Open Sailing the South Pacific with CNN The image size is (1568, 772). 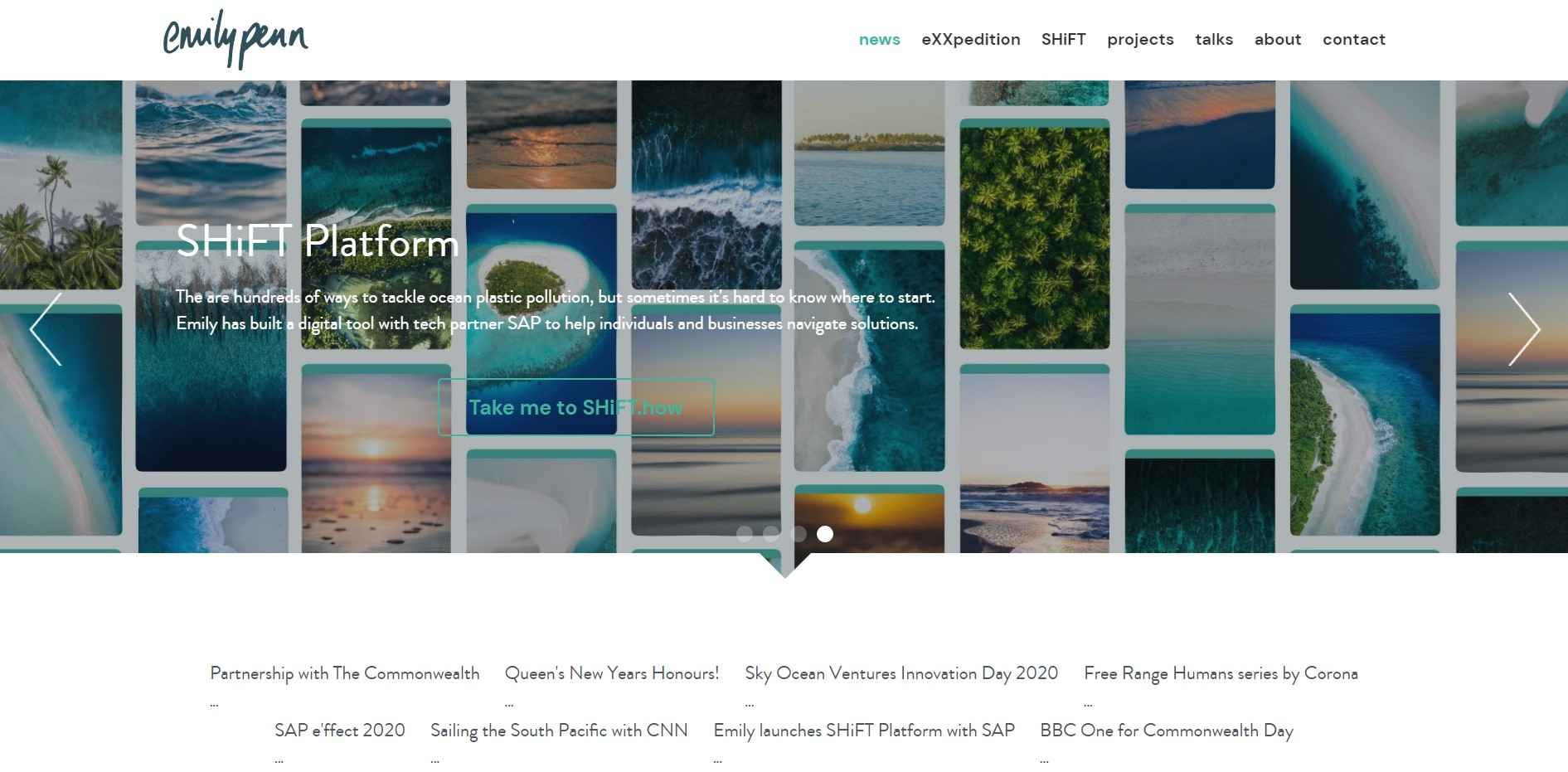click(x=559, y=731)
